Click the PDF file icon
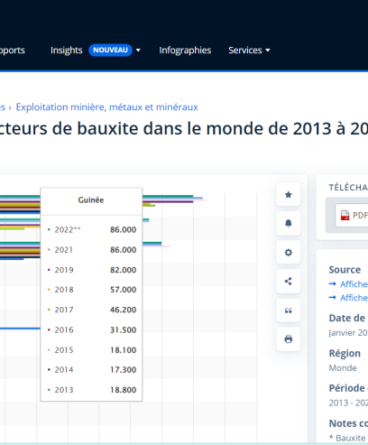Image resolution: width=368 pixels, height=445 pixels. [x=345, y=215]
